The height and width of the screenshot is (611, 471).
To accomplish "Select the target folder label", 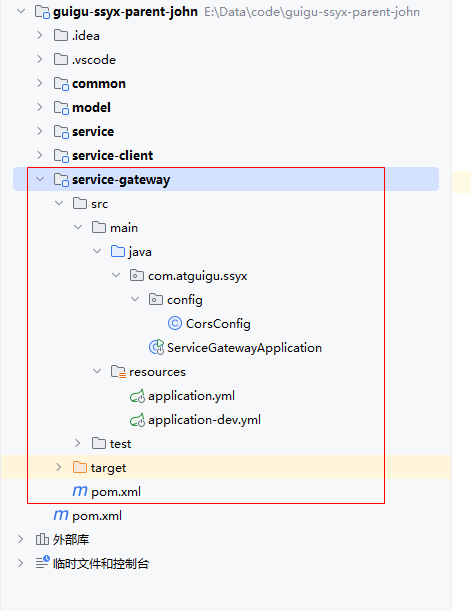I will (108, 468).
